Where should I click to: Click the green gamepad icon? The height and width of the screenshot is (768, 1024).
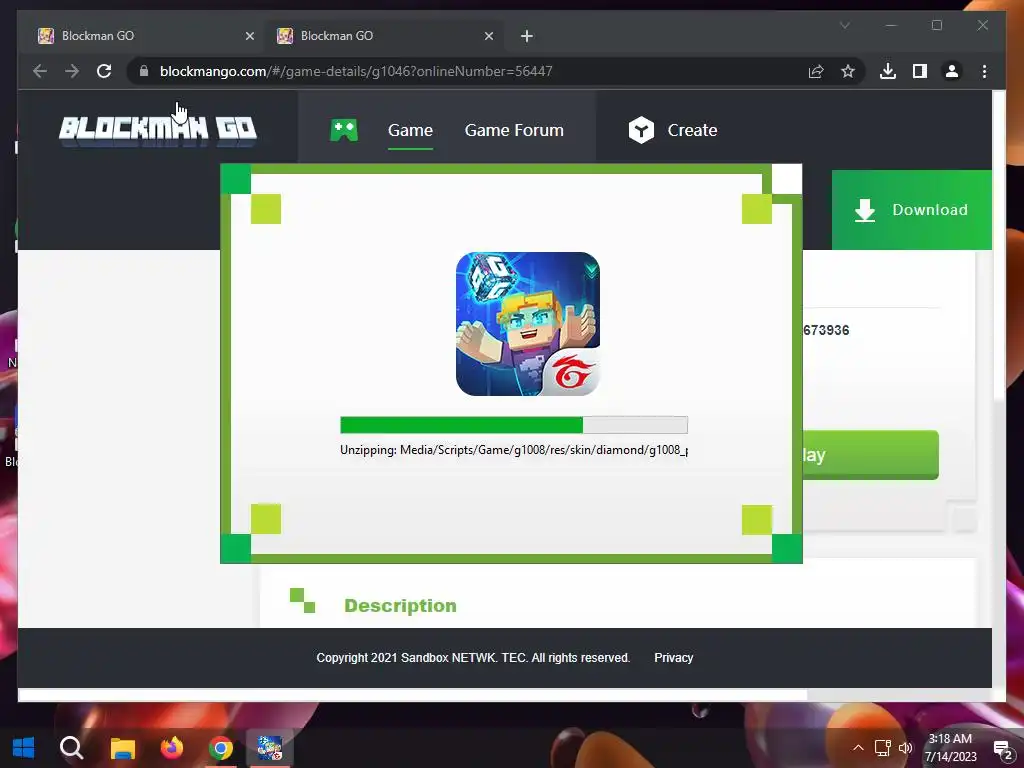click(344, 130)
